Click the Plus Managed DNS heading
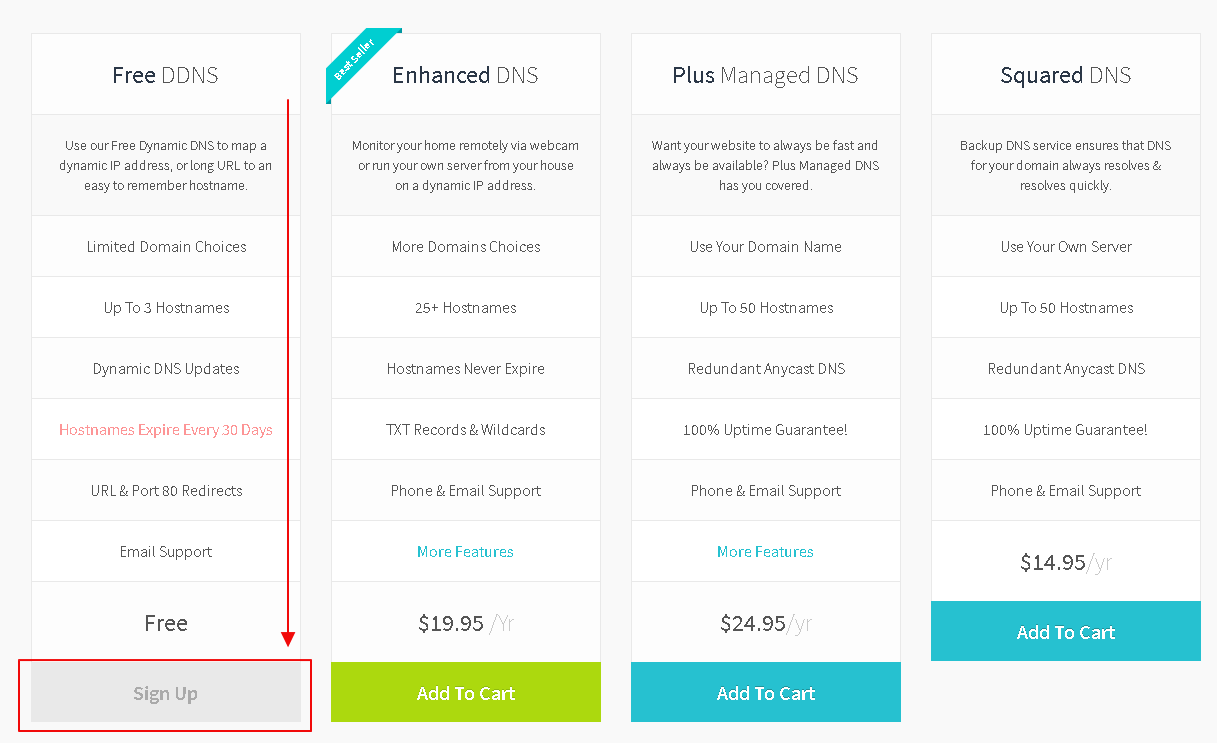The width and height of the screenshot is (1217, 743). [766, 75]
